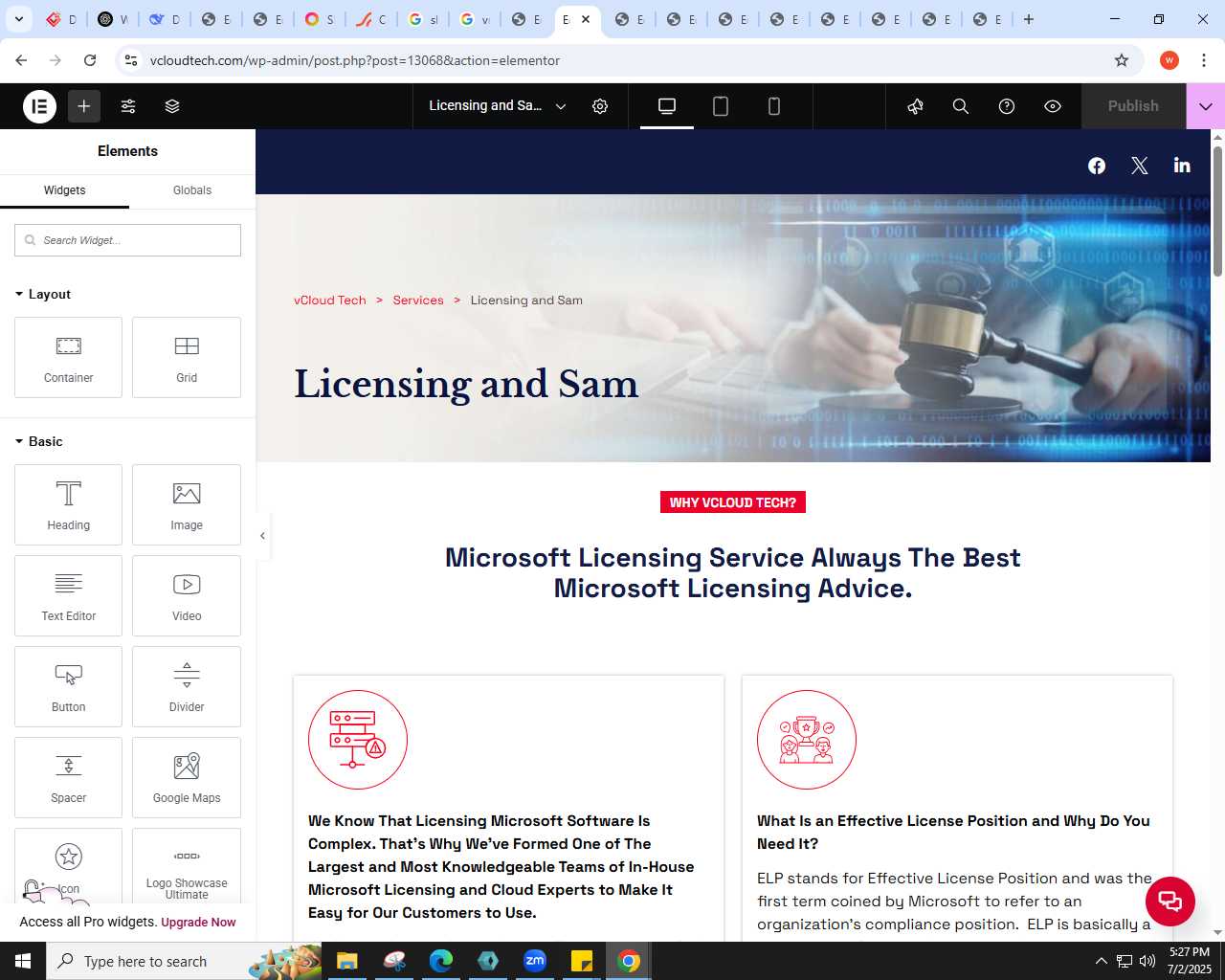
Task: Click the X (Twitter) icon in header
Action: (1139, 166)
